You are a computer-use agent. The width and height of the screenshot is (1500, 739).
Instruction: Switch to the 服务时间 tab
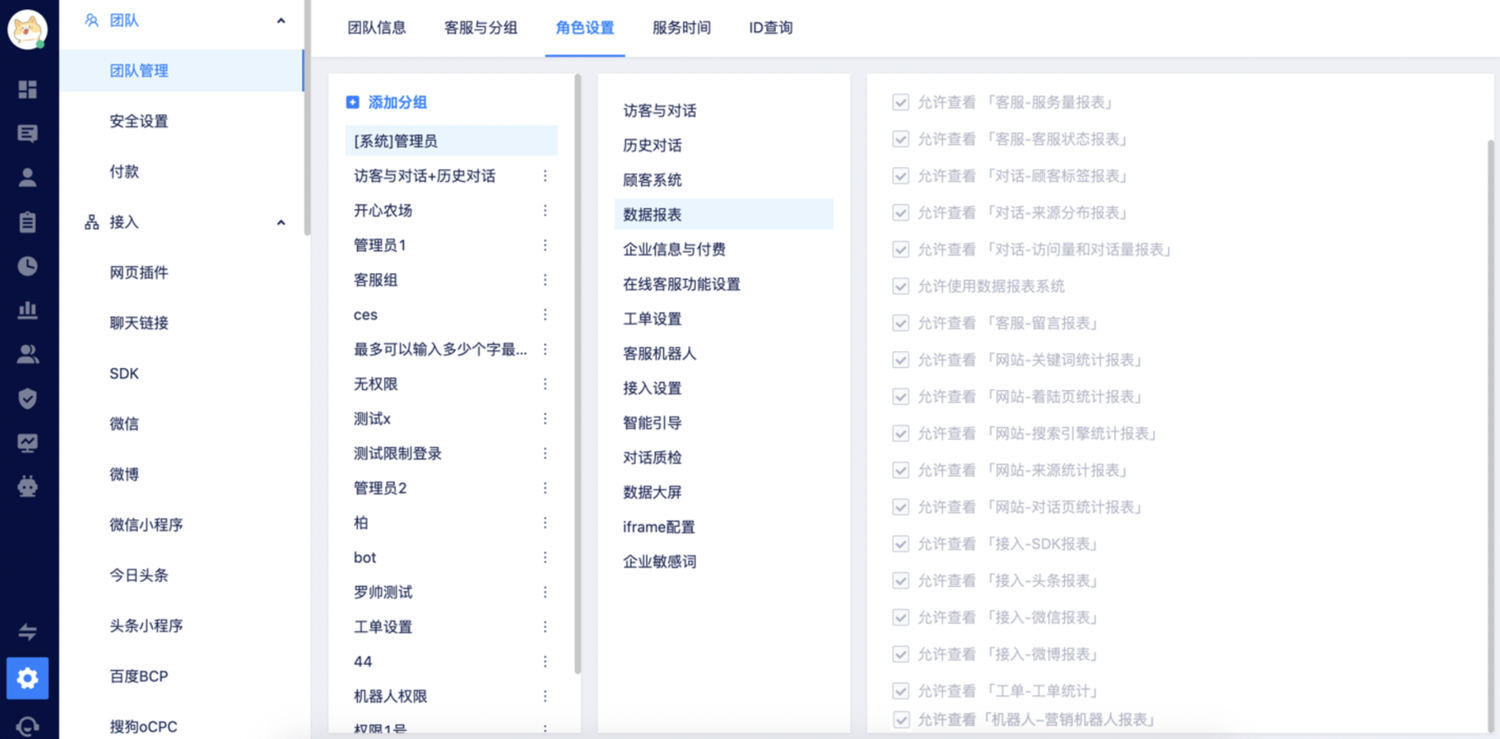pyautogui.click(x=682, y=28)
